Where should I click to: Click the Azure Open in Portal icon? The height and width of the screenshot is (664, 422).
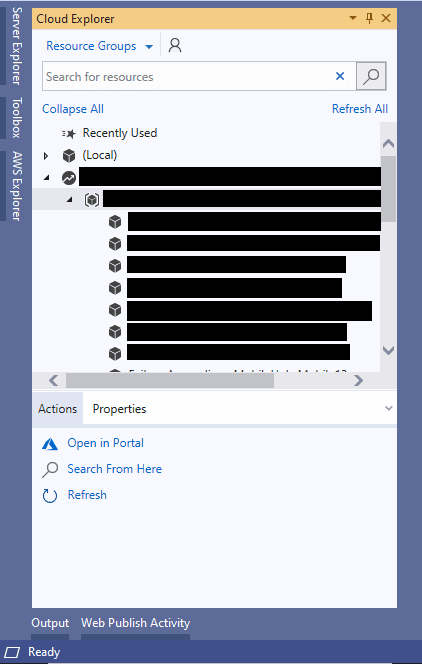tap(50, 444)
